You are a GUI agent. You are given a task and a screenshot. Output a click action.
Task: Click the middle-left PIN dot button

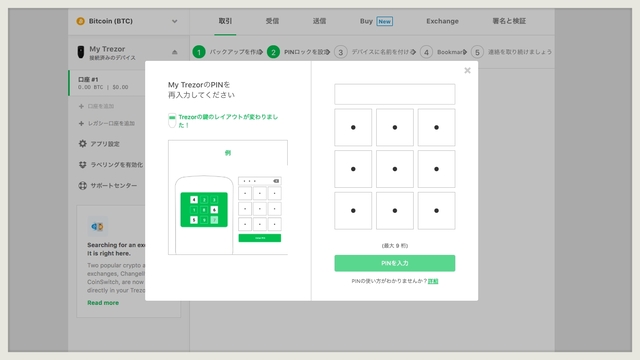pos(353,169)
